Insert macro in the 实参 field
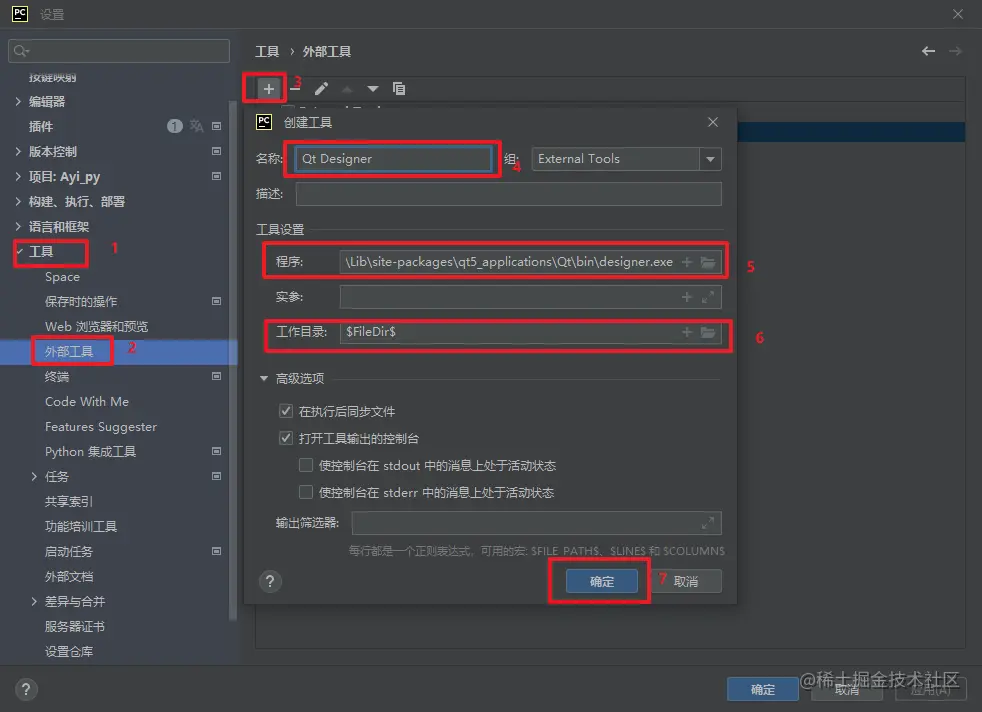 (687, 297)
